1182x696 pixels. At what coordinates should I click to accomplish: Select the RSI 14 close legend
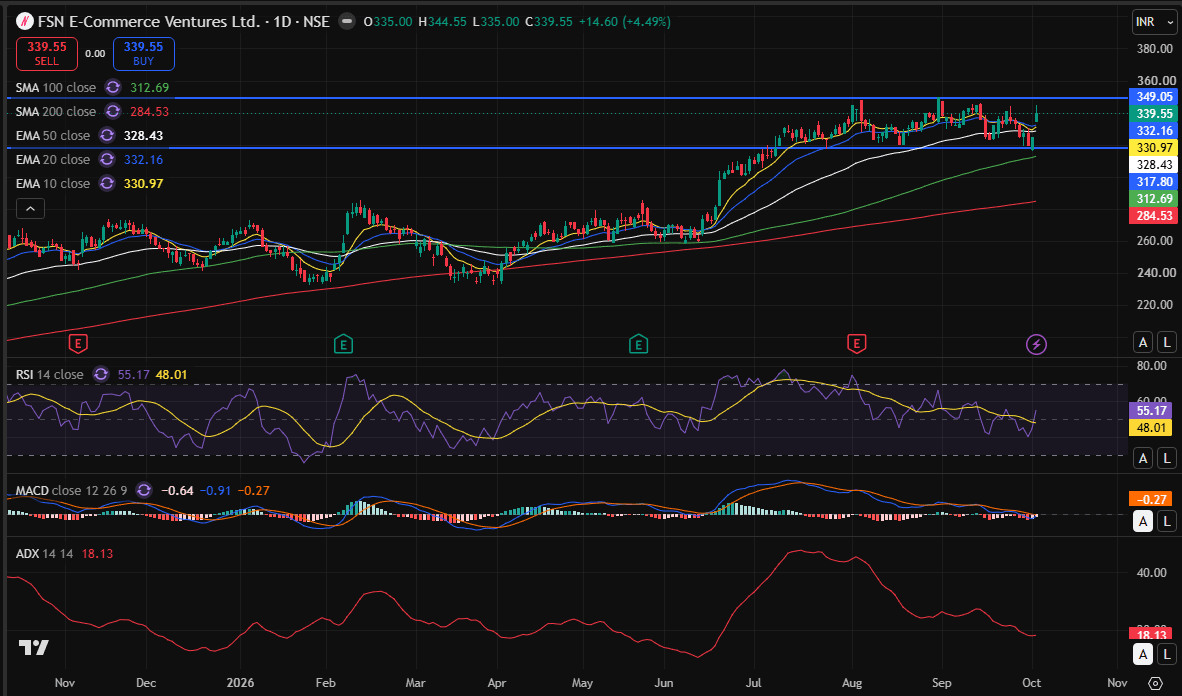coord(50,374)
